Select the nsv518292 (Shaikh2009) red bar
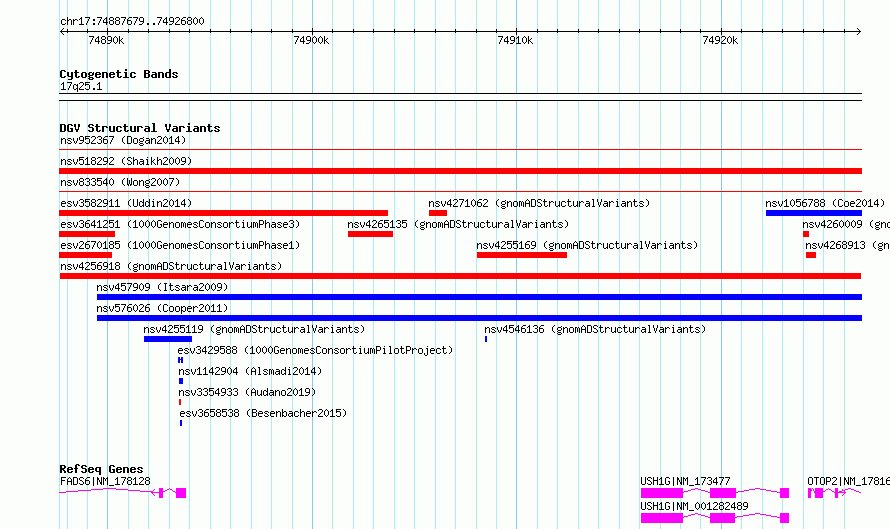 pyautogui.click(x=460, y=171)
